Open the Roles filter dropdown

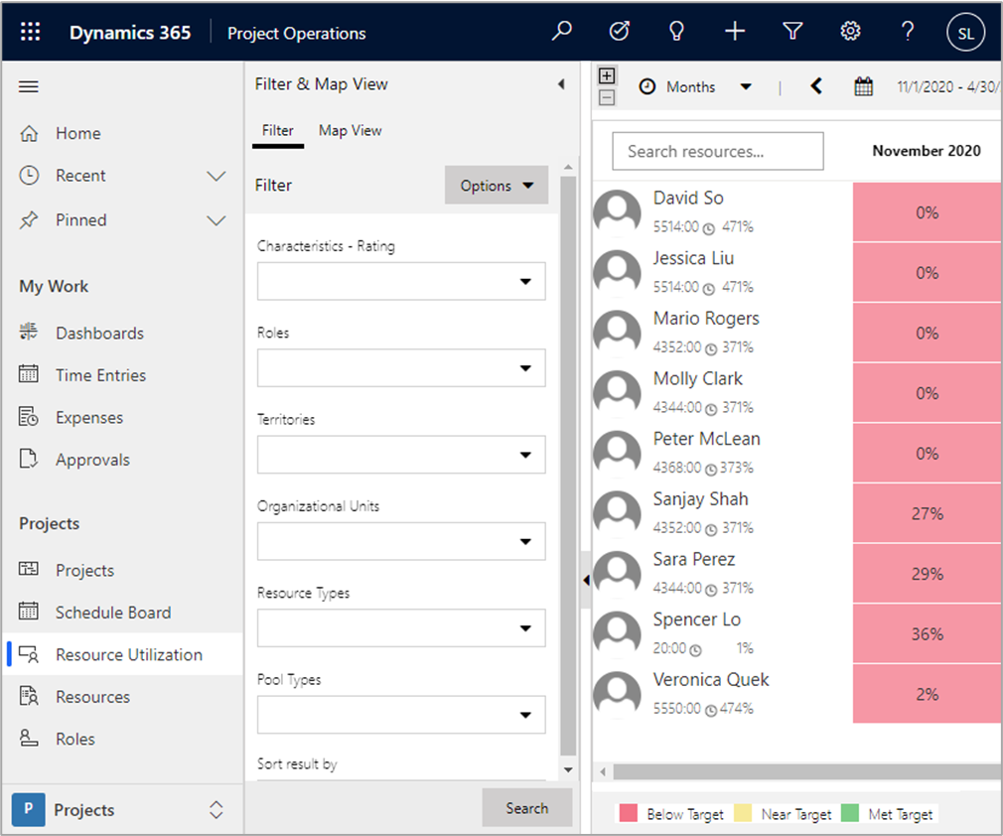401,368
